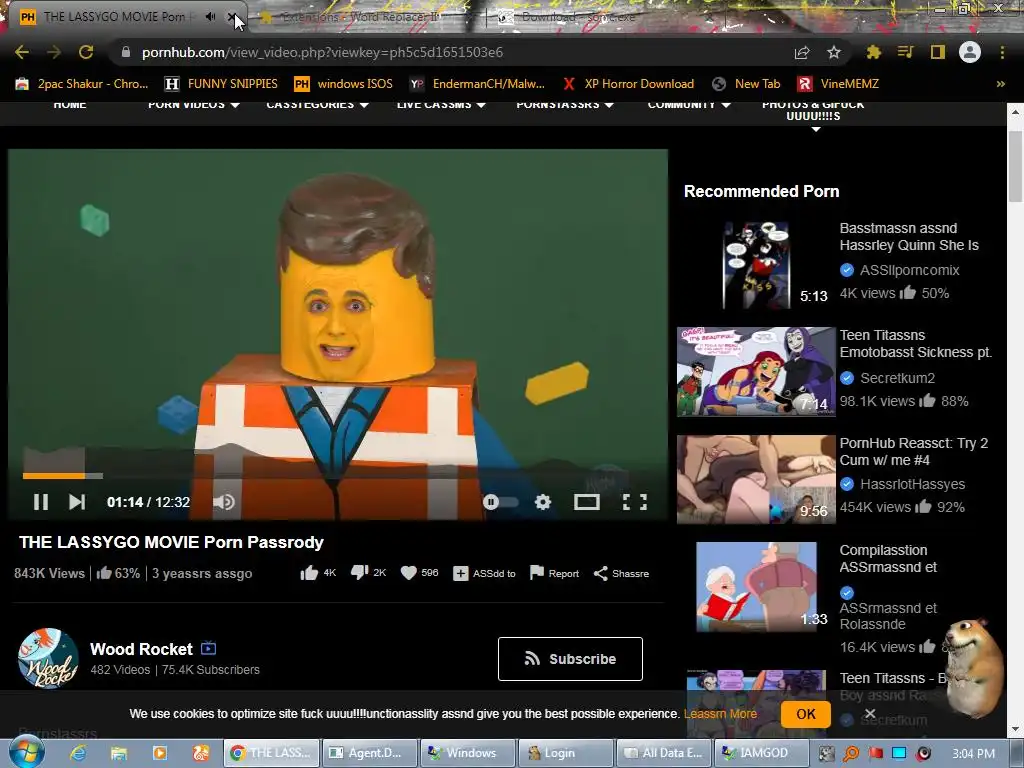This screenshot has width=1024, height=768.
Task: Open the player settings gear
Action: point(543,502)
